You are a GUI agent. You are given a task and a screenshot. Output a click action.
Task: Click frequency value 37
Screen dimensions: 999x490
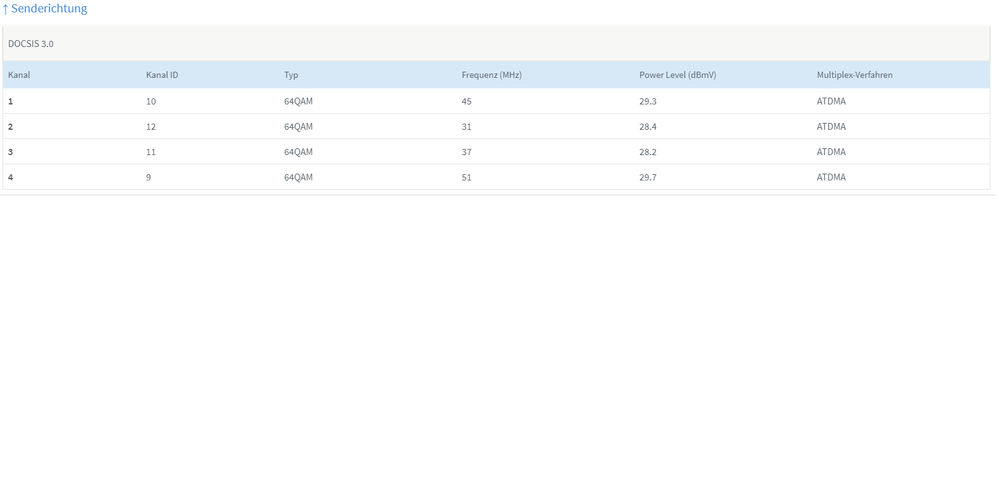click(x=466, y=152)
